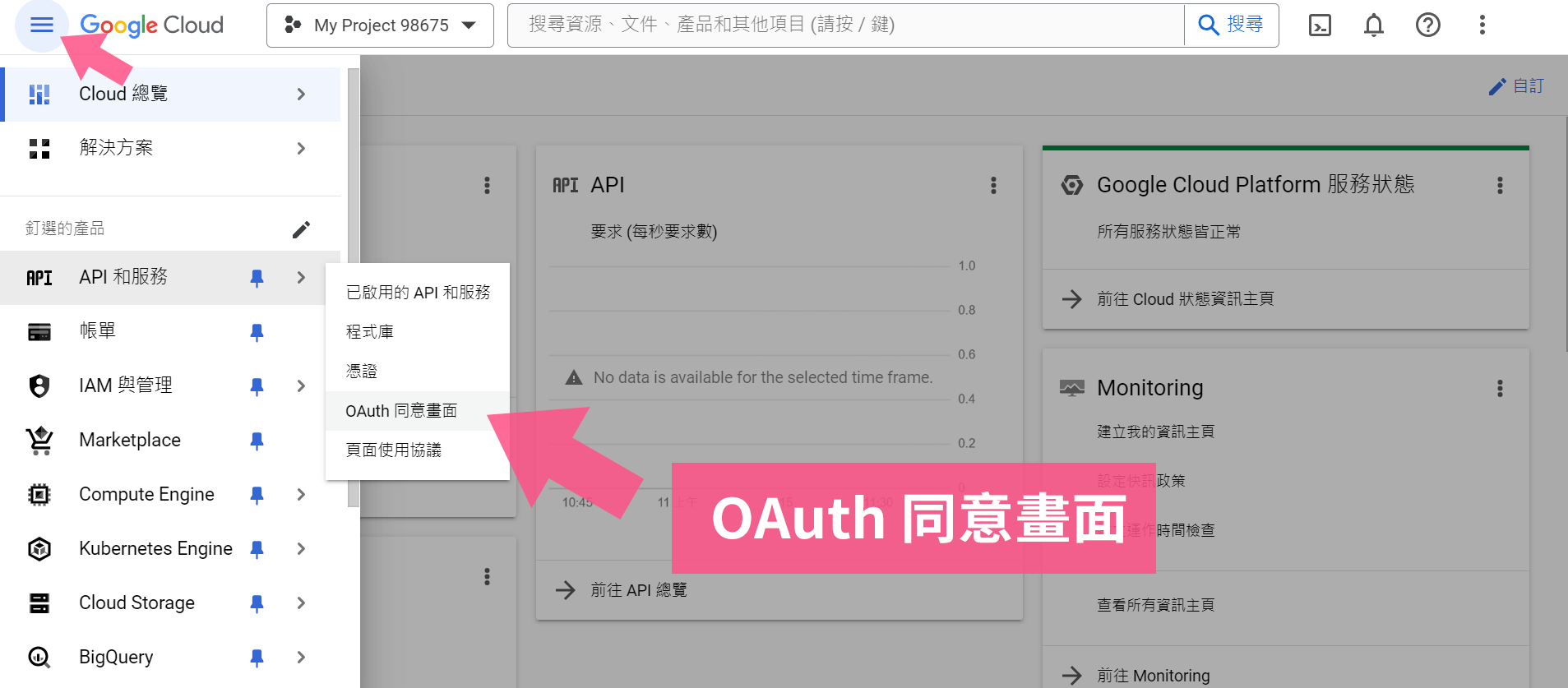Image resolution: width=1568 pixels, height=688 pixels.
Task: Click the IAM 與管理 shield icon
Action: coord(39,386)
